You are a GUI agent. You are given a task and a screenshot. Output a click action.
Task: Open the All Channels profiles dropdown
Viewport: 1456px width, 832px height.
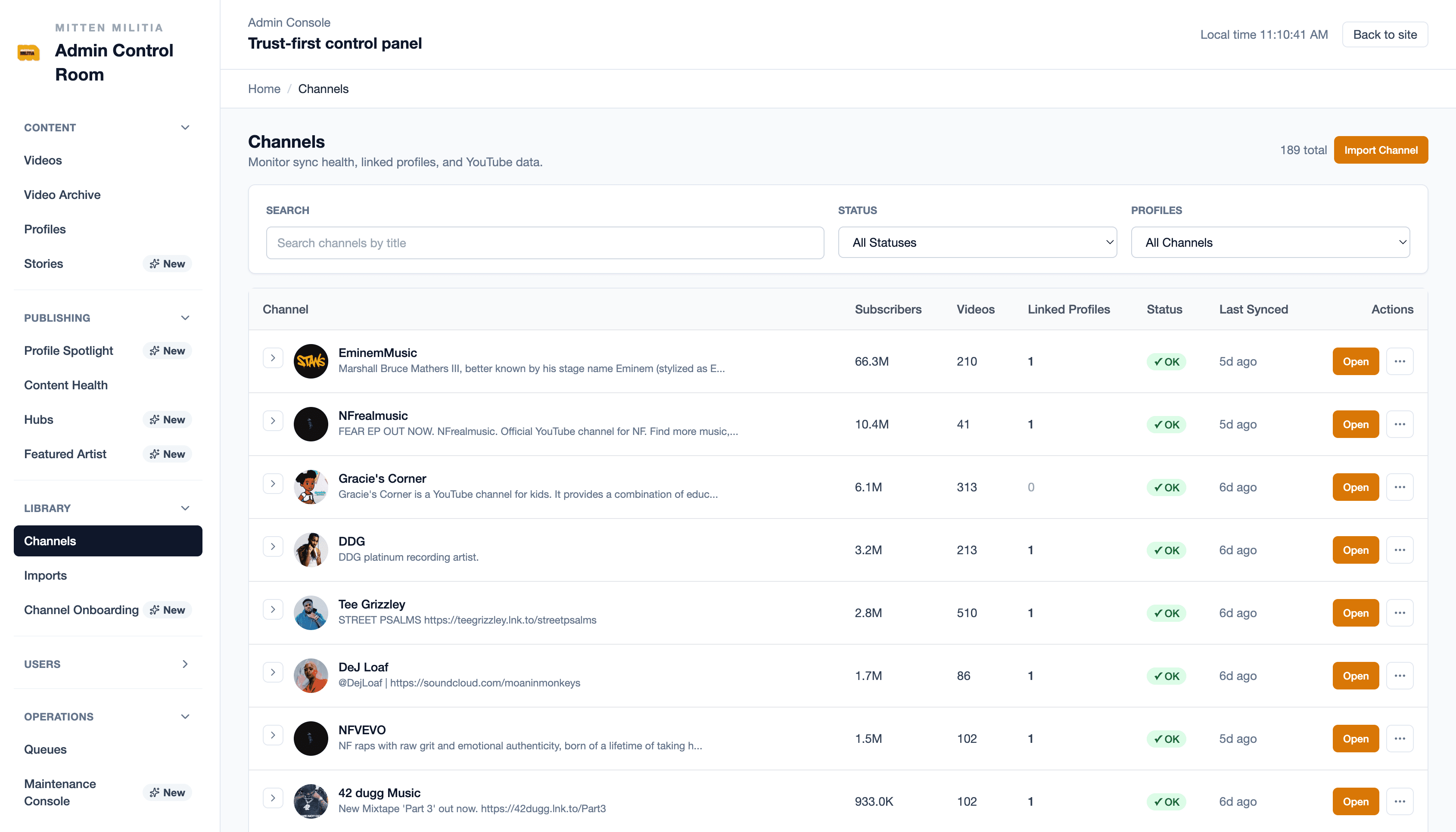(x=1271, y=242)
